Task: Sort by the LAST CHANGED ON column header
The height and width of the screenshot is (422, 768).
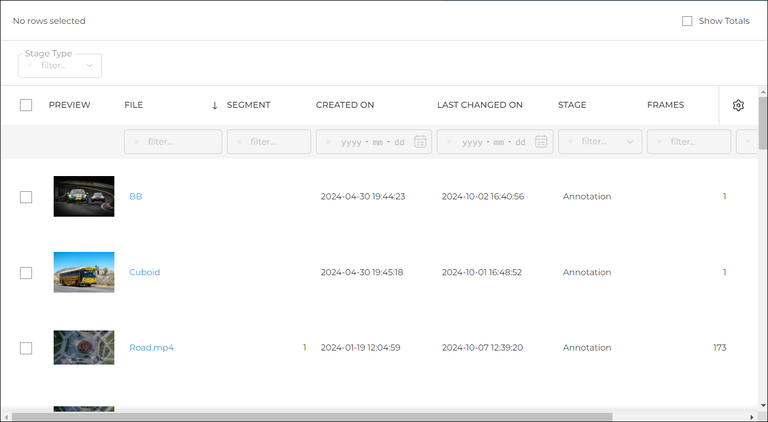Action: [x=480, y=105]
